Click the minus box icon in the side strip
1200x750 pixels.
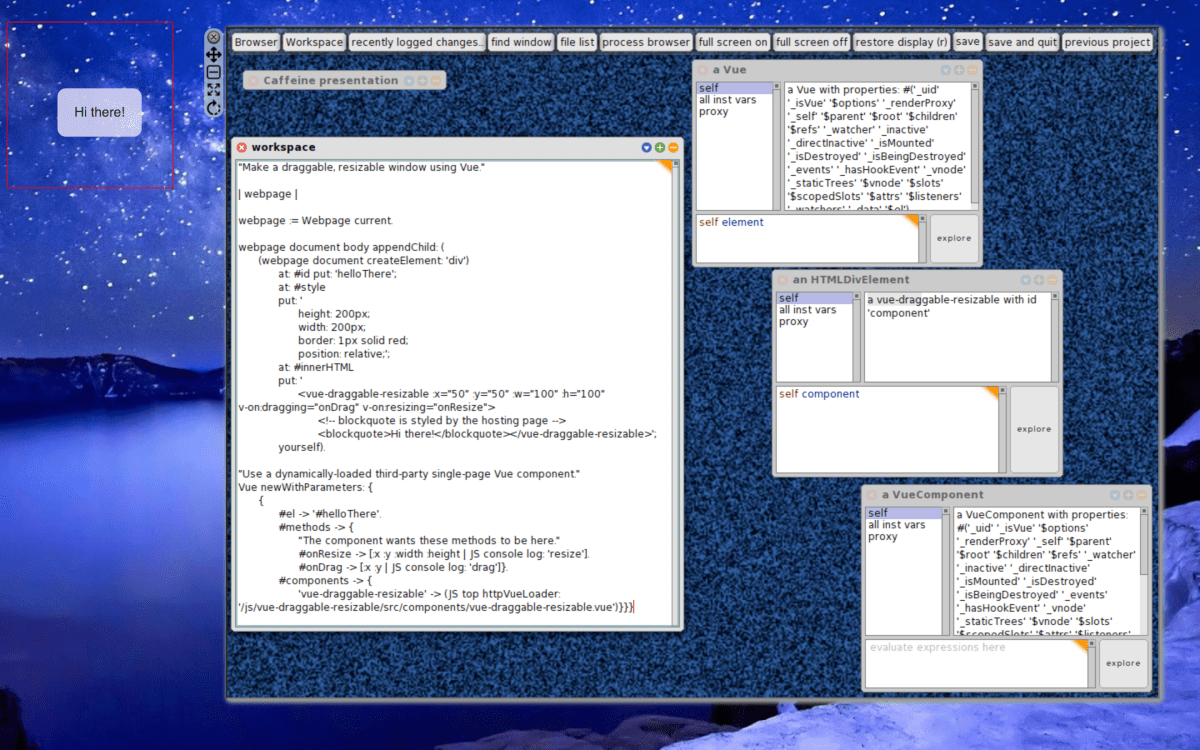[x=213, y=72]
